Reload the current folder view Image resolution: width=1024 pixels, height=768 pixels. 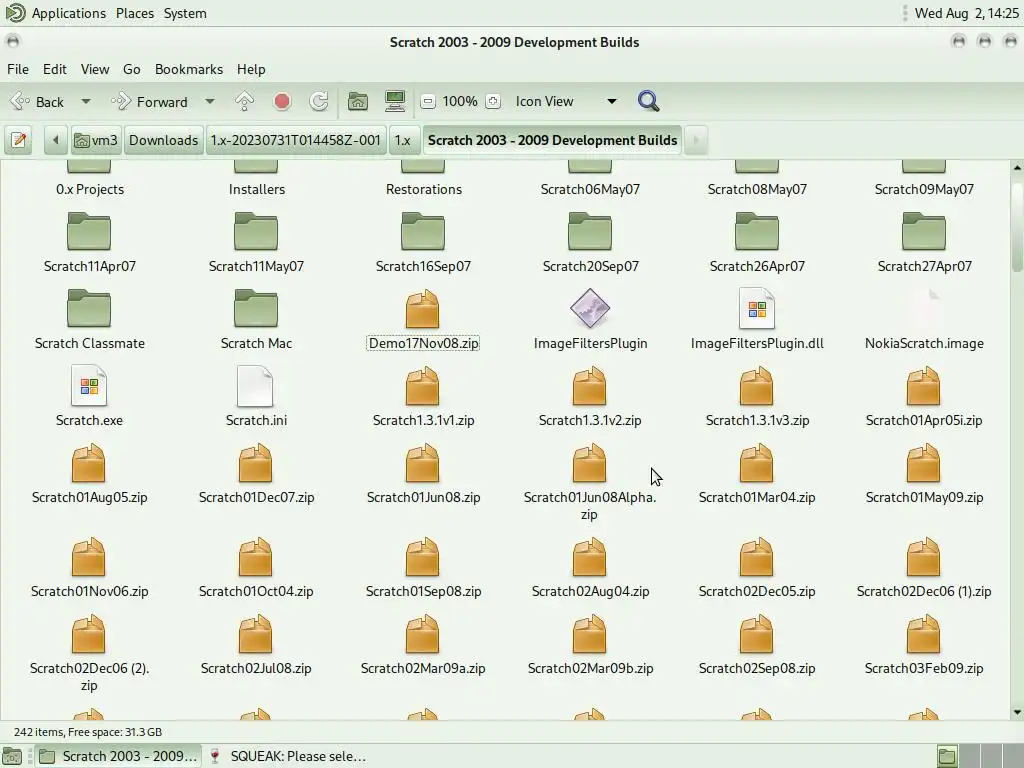(x=319, y=101)
